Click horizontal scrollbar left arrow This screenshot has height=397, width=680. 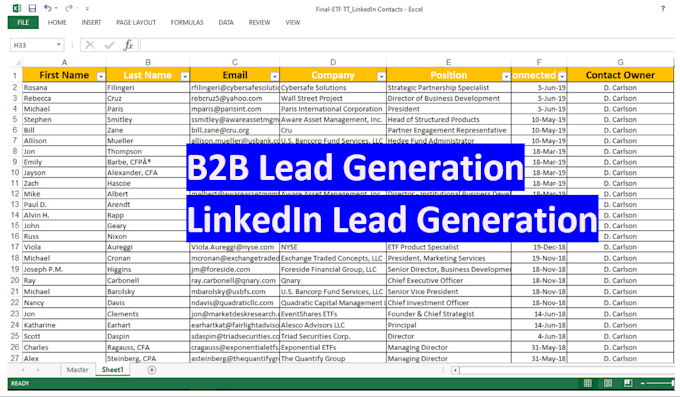point(455,370)
